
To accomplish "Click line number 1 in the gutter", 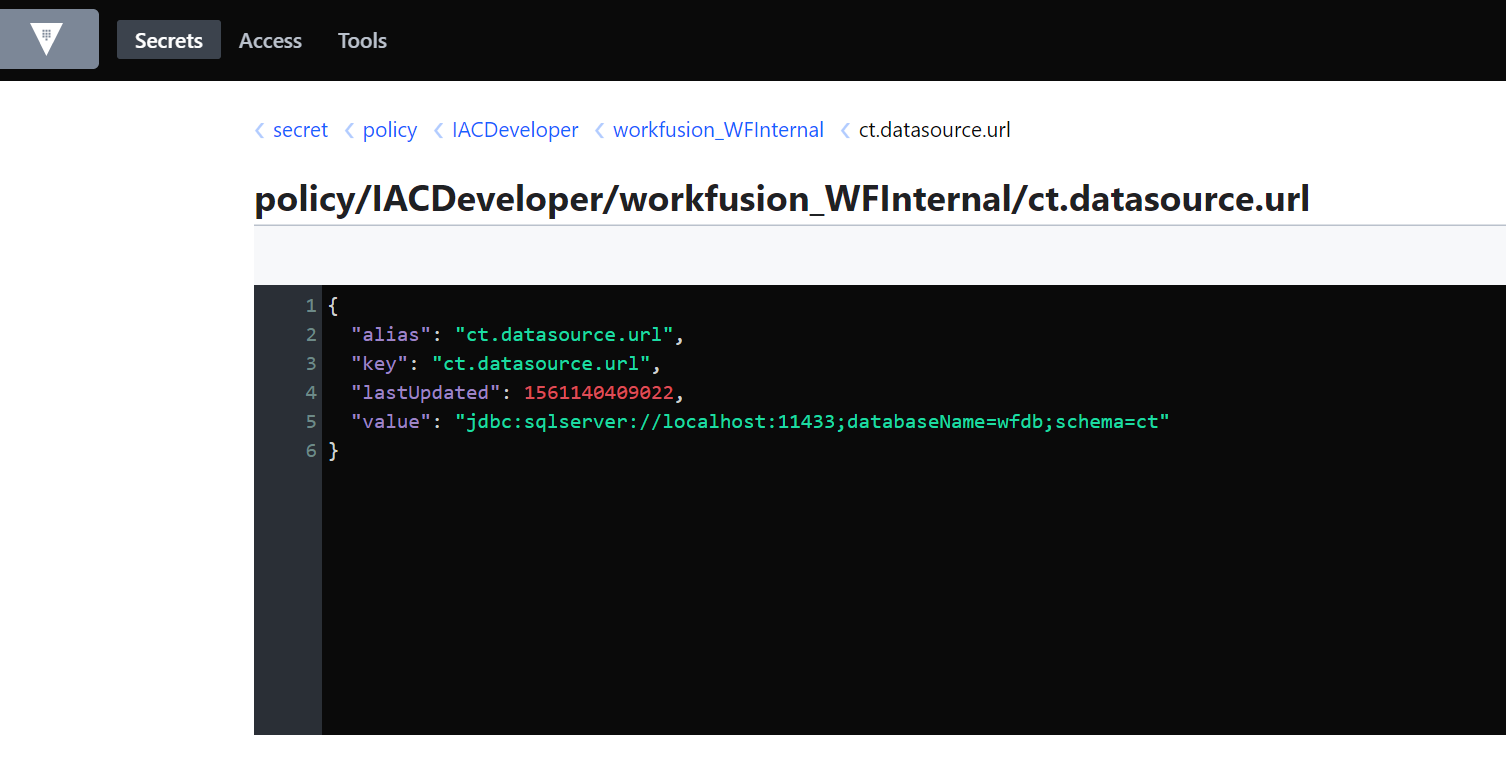I will coord(311,305).
